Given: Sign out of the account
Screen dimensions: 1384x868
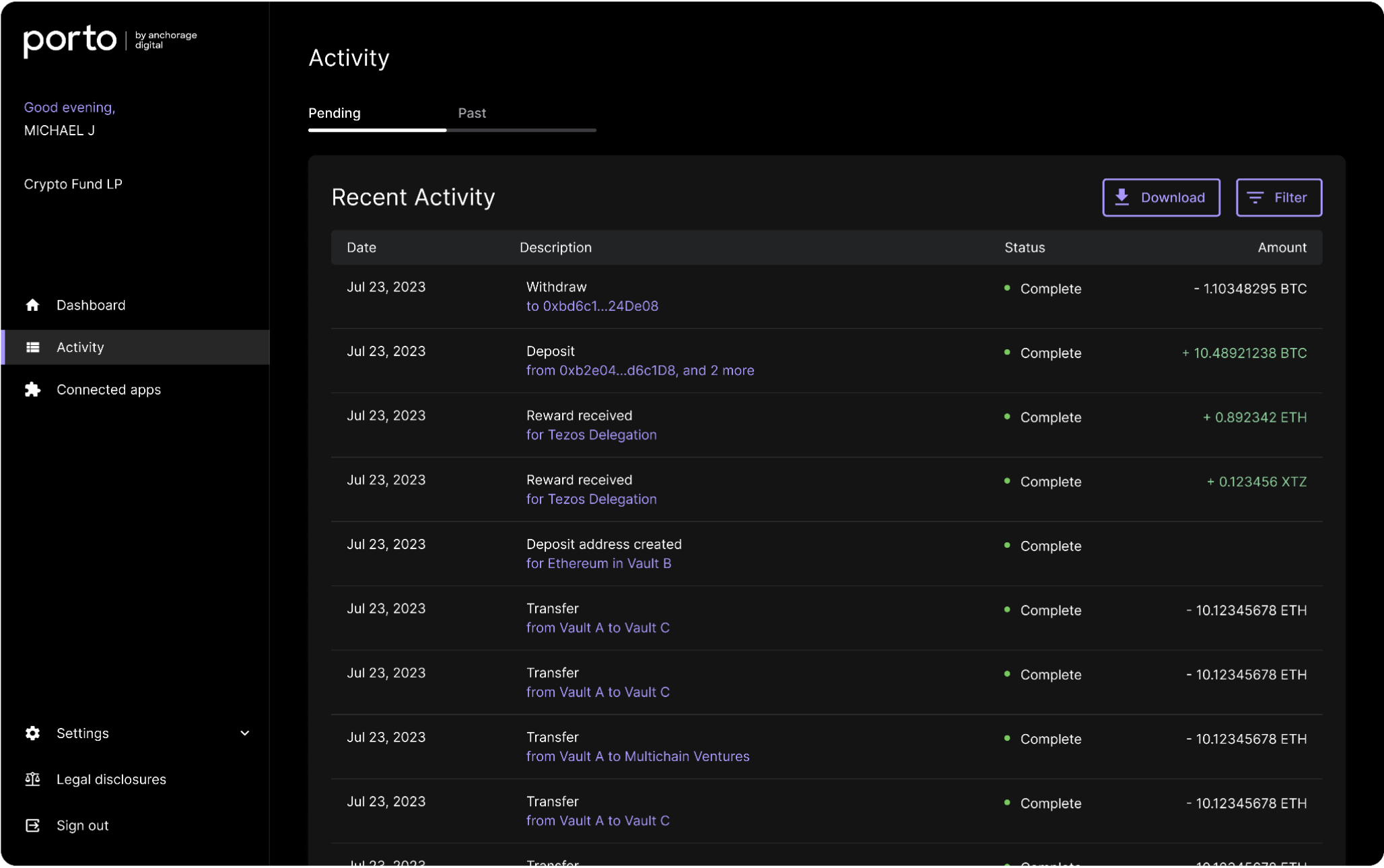Looking at the screenshot, I should [82, 825].
